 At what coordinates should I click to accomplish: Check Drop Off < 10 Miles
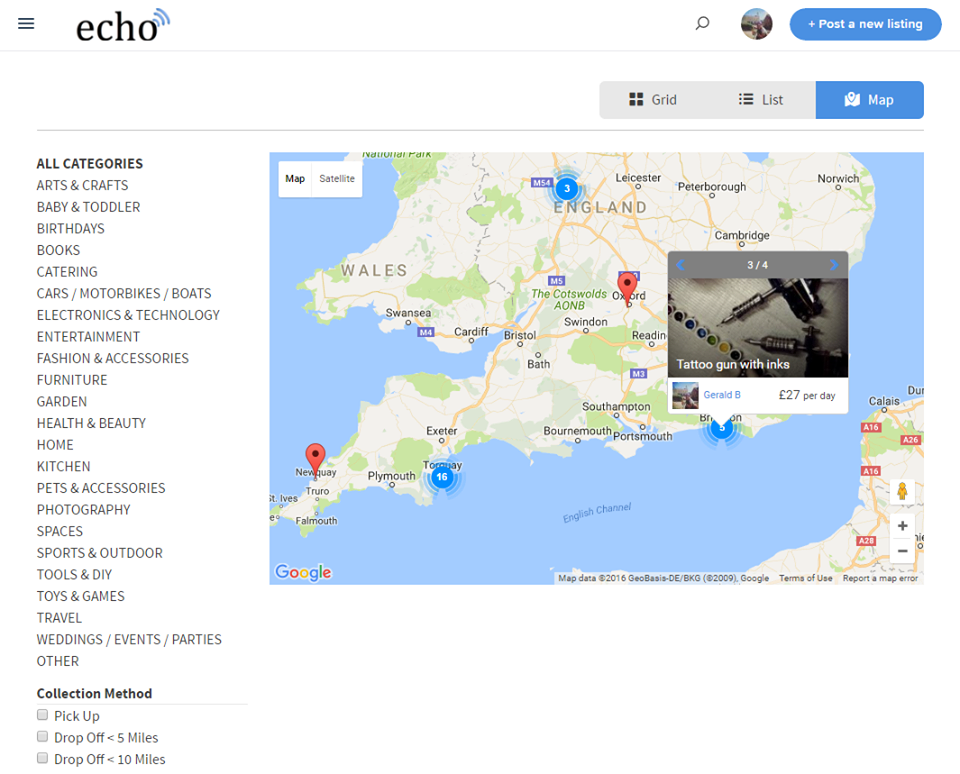point(42,758)
